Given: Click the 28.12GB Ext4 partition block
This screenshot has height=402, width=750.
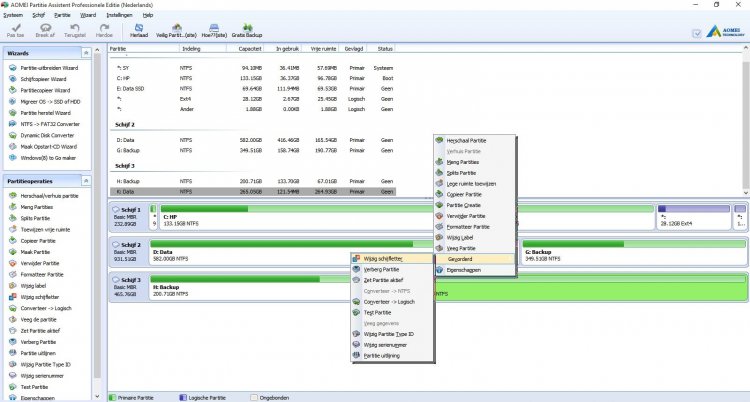Looking at the screenshot, I should pos(694,217).
